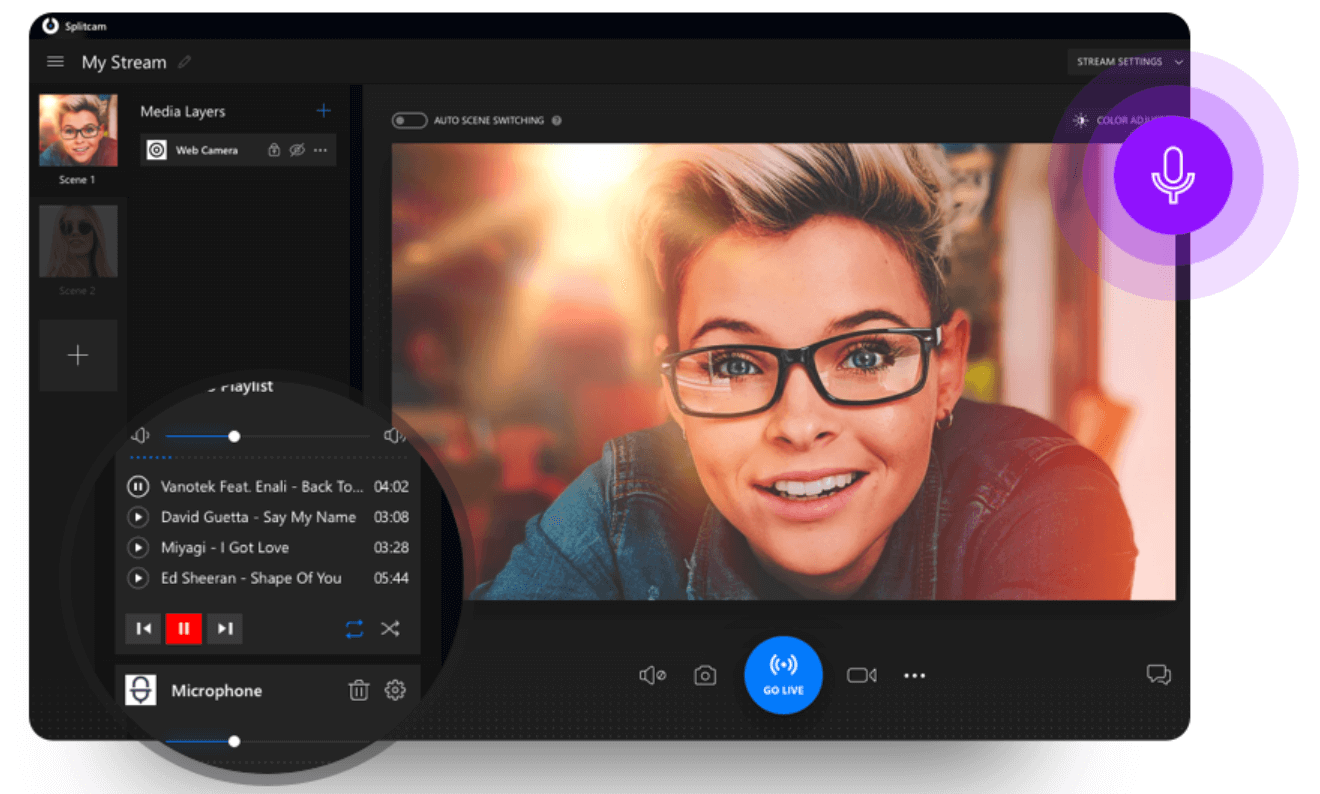Click the Color Adjust icon above the preview
Viewport: 1320px width, 794px height.
click(1080, 120)
